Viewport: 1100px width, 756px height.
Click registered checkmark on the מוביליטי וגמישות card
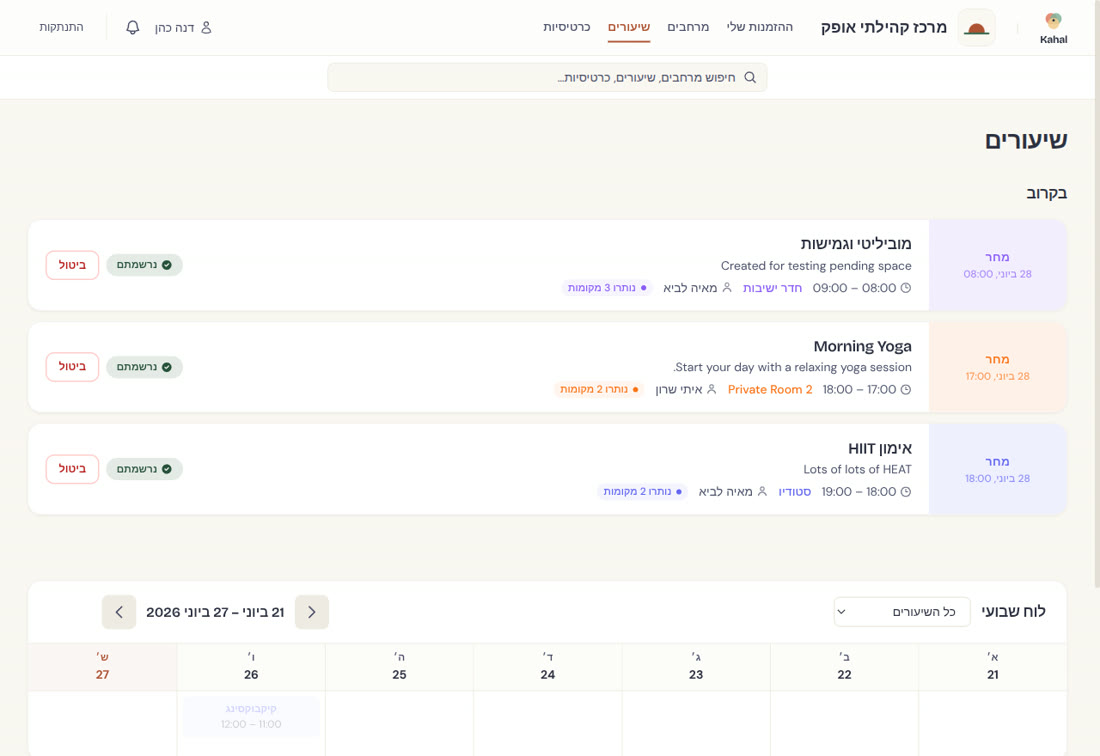tap(167, 265)
